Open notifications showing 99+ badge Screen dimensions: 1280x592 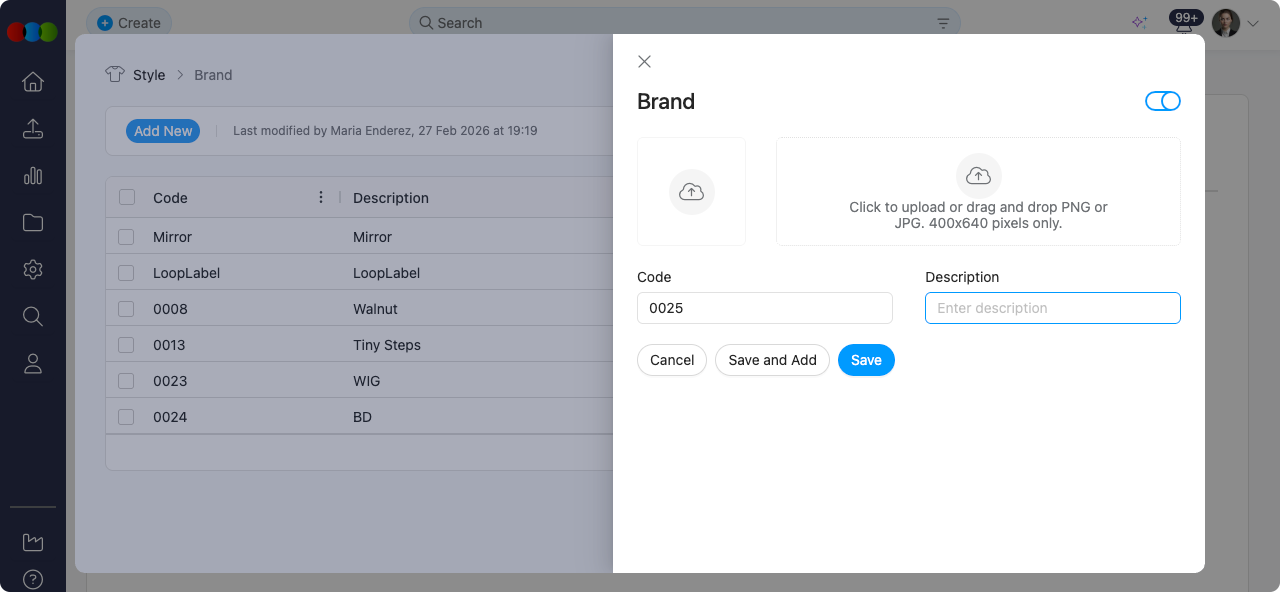(x=1185, y=18)
